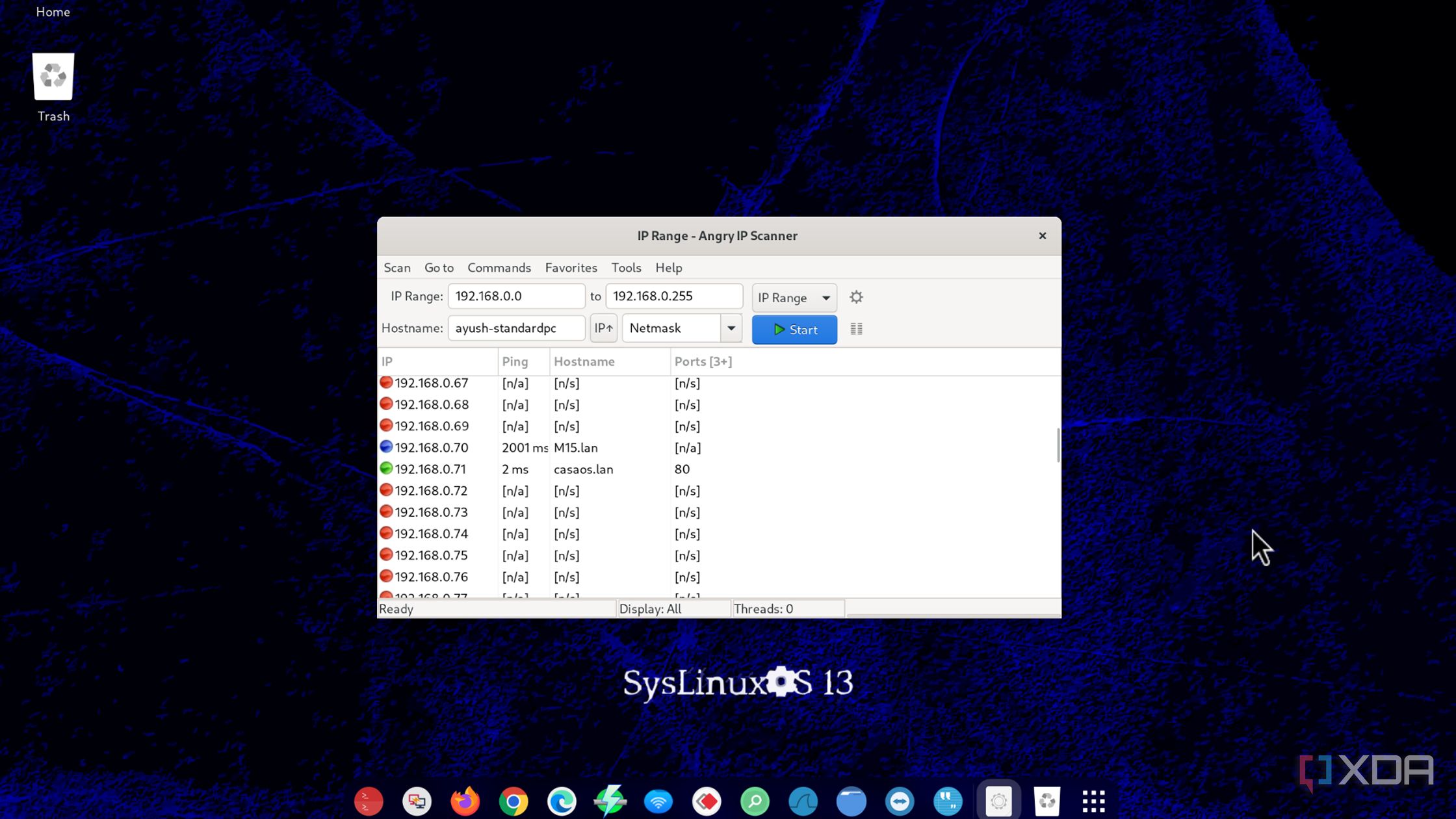Open scanner preferences gear icon
This screenshot has width=1456, height=819.
point(856,297)
